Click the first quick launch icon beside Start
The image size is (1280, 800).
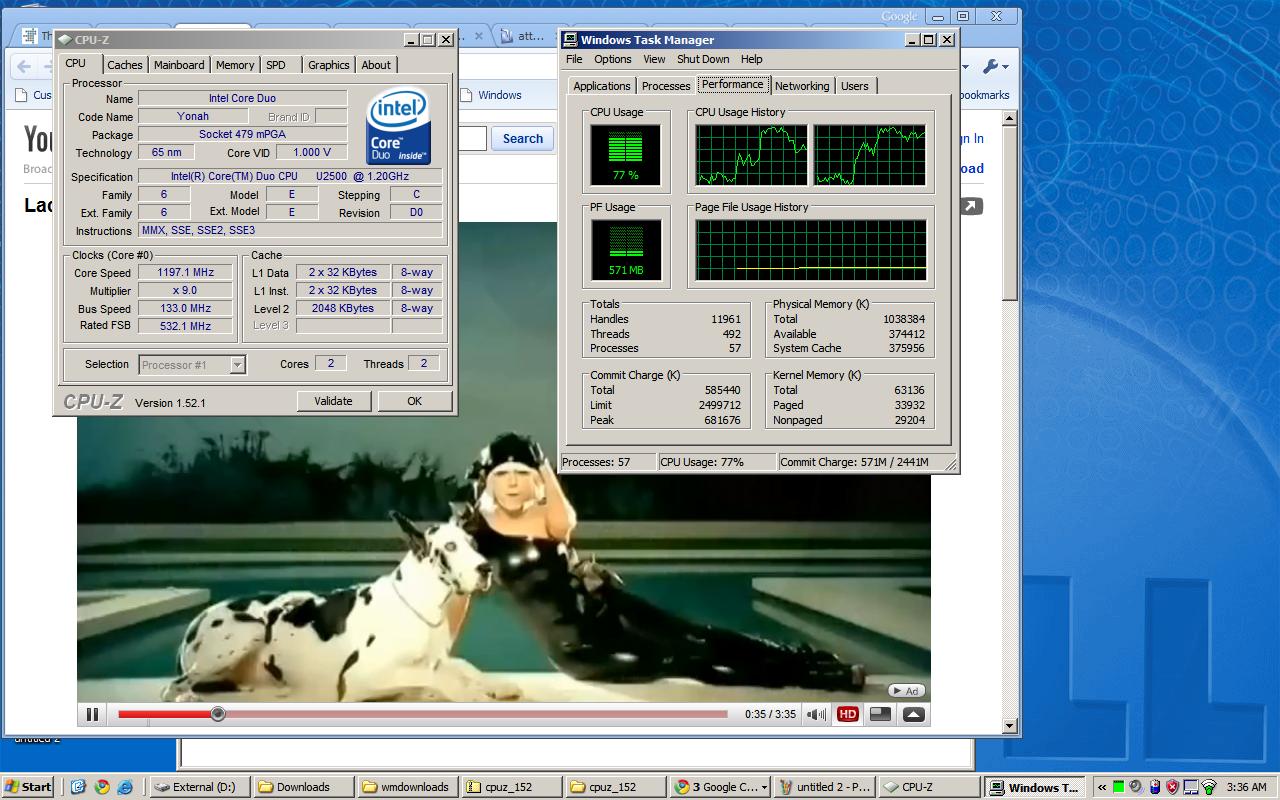click(x=78, y=787)
